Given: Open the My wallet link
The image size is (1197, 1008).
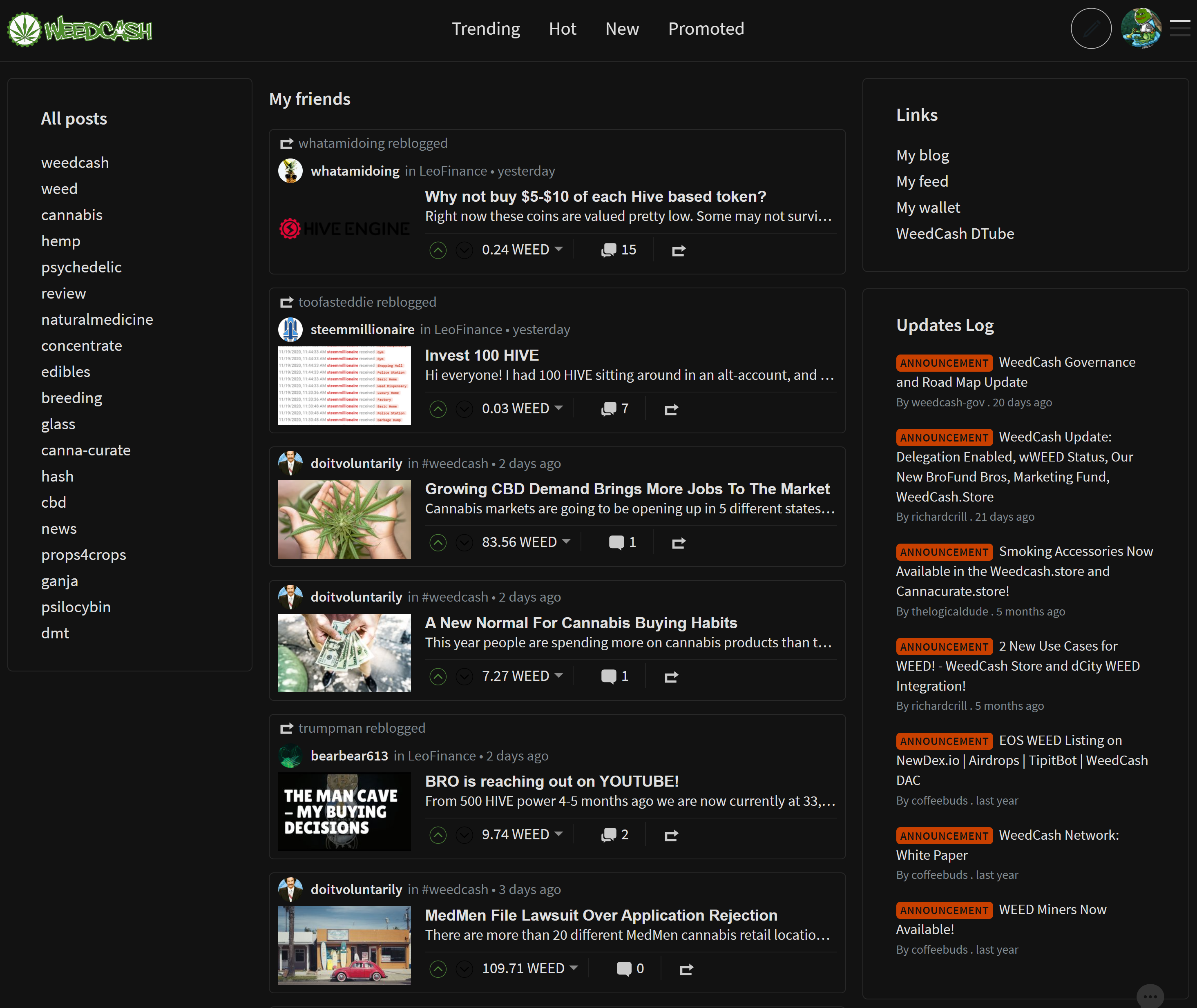Looking at the screenshot, I should coord(928,207).
